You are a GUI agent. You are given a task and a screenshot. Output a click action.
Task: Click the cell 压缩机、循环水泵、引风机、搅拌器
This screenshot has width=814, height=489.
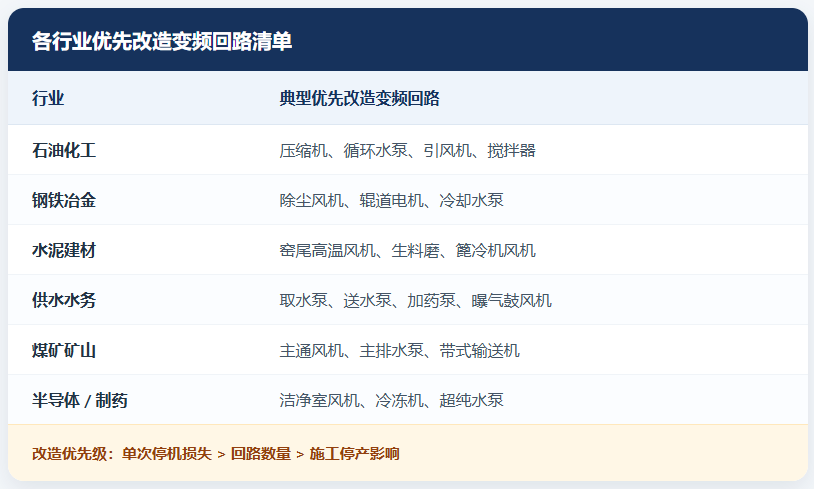tap(407, 151)
